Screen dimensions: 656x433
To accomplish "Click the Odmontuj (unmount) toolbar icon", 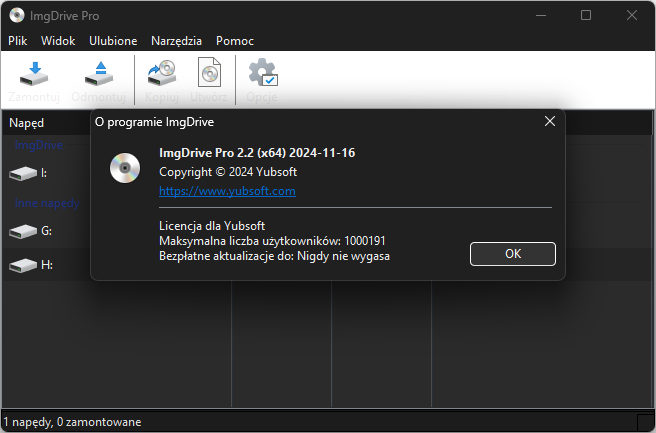I will point(99,74).
